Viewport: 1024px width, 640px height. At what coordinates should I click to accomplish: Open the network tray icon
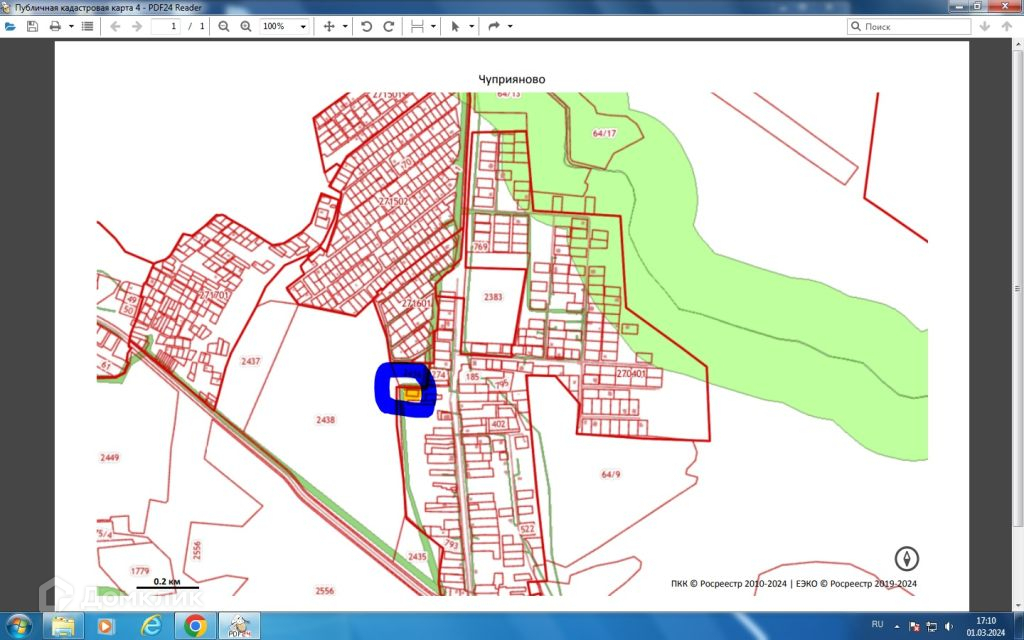coord(932,626)
